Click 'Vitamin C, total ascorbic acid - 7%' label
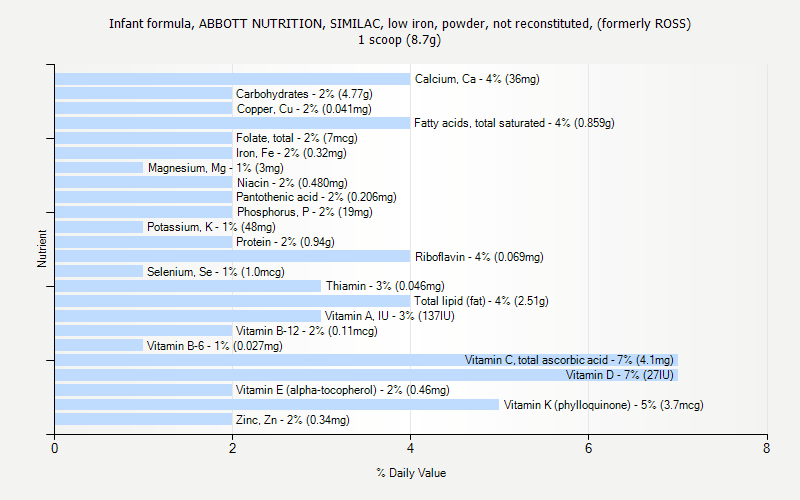The height and width of the screenshot is (500, 800). 569,360
